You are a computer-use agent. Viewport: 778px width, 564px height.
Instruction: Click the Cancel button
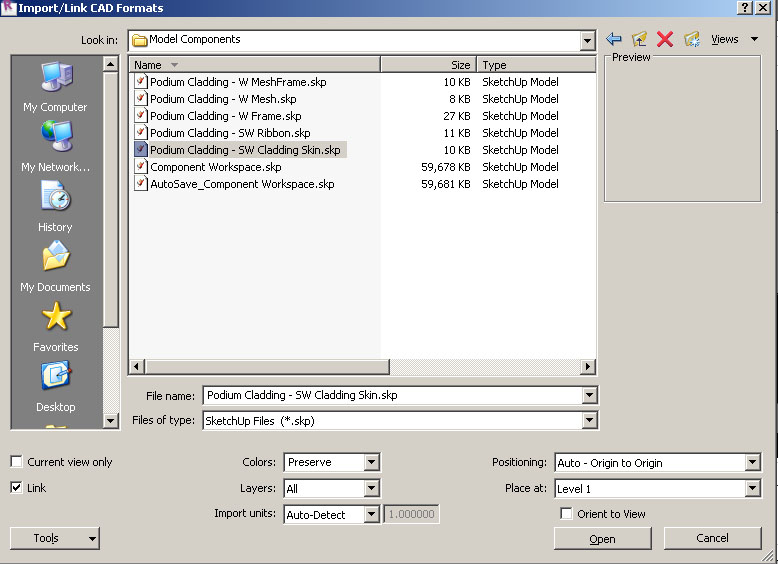(712, 538)
